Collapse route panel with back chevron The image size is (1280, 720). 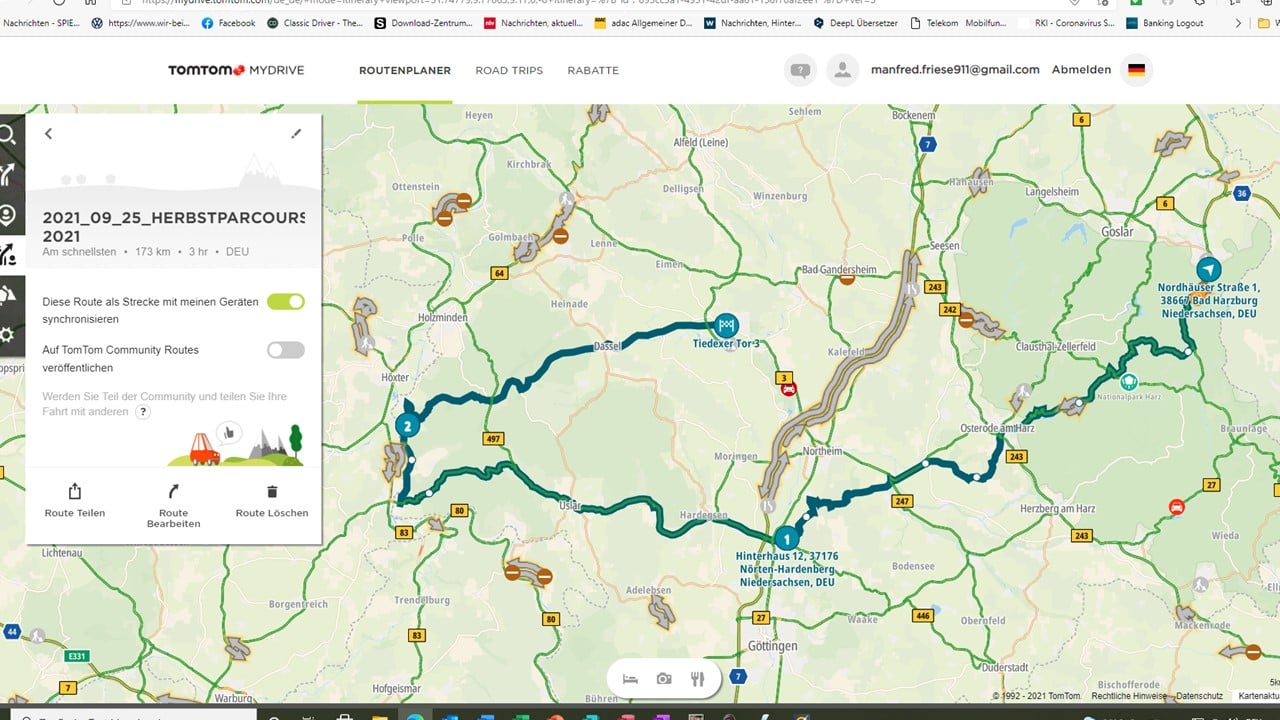48,134
